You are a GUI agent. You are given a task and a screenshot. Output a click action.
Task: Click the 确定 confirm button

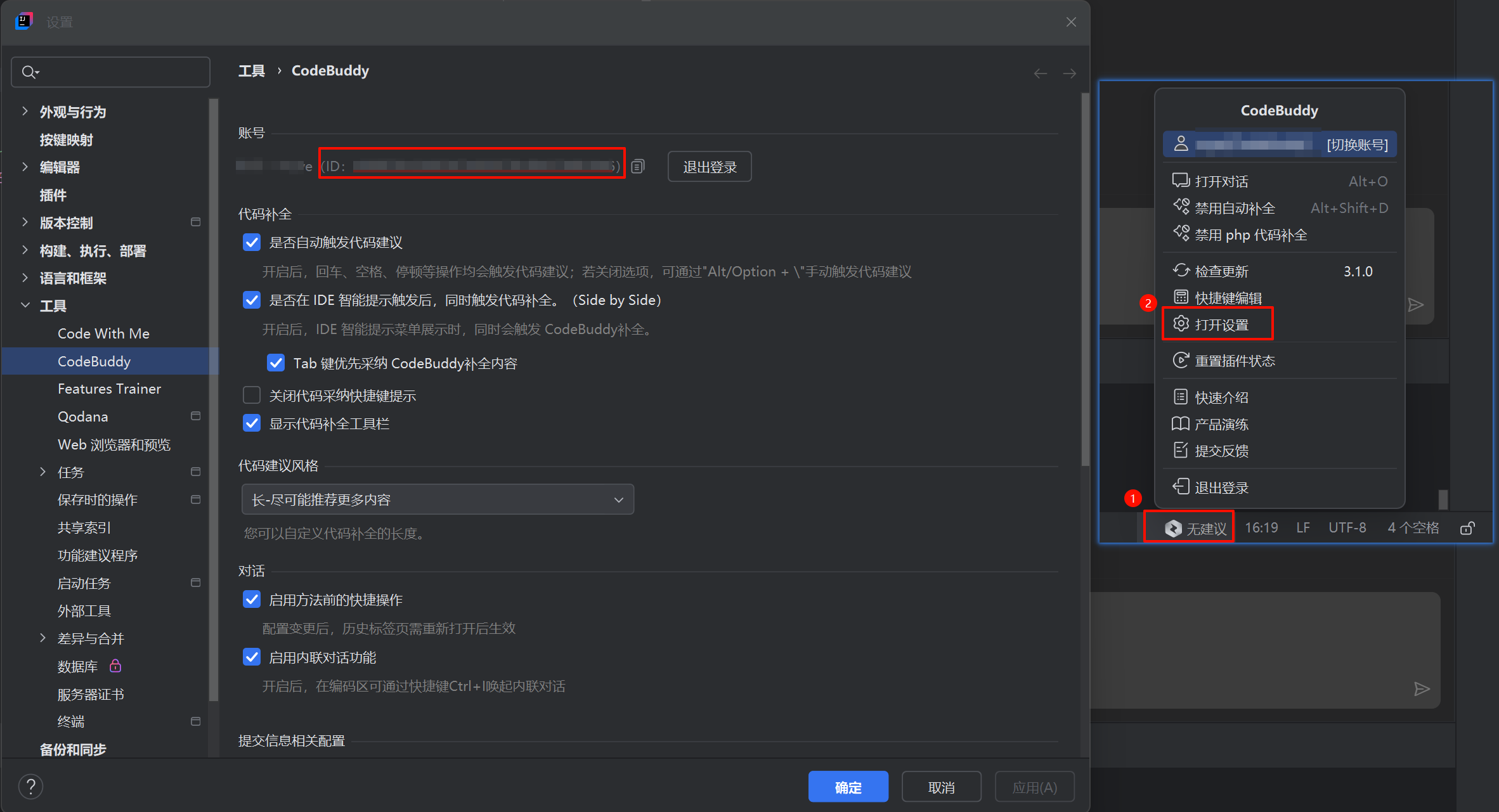tap(848, 787)
